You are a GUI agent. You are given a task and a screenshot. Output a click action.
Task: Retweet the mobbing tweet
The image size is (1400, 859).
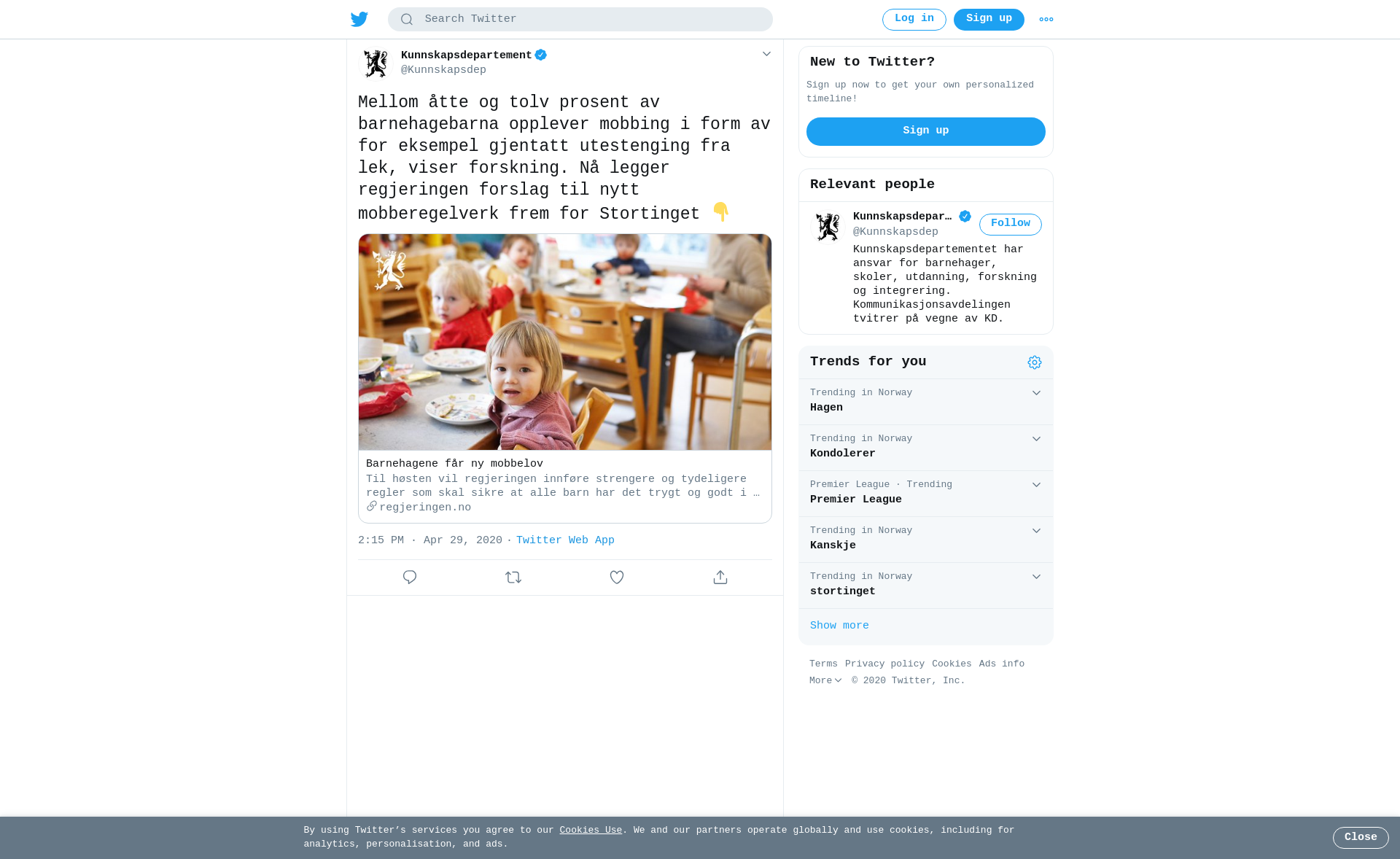click(513, 578)
